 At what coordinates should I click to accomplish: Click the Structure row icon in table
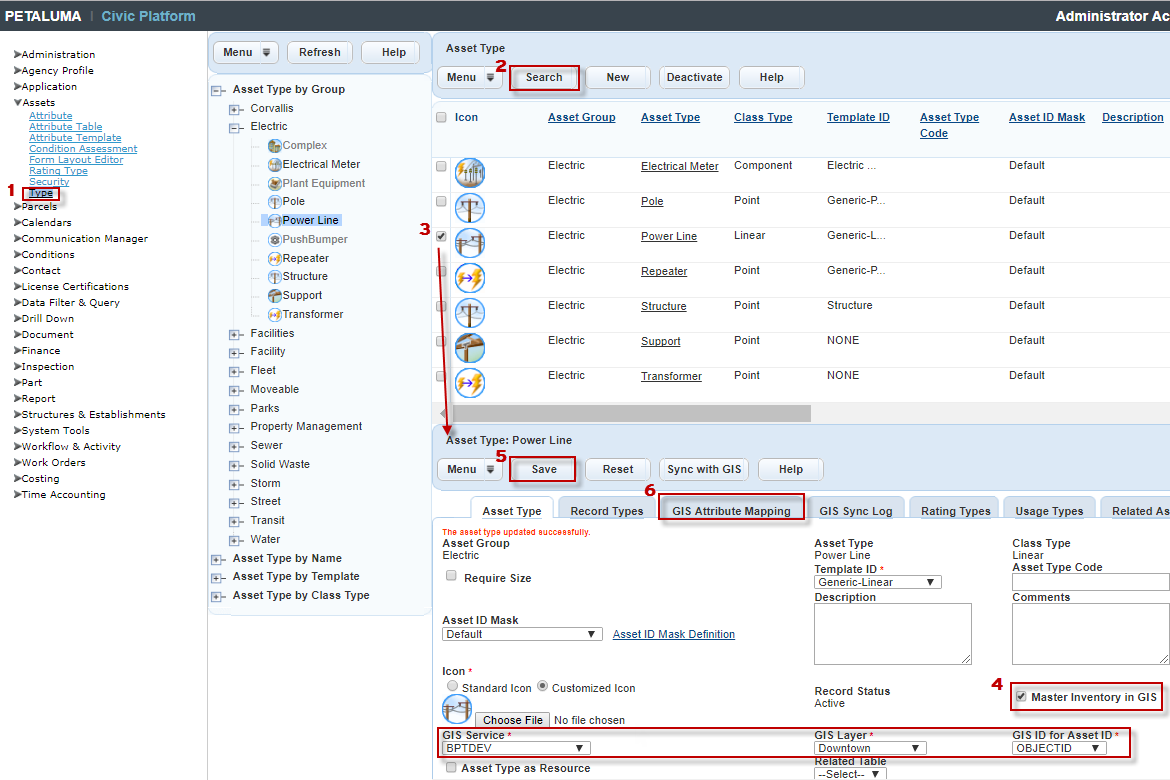tap(470, 313)
